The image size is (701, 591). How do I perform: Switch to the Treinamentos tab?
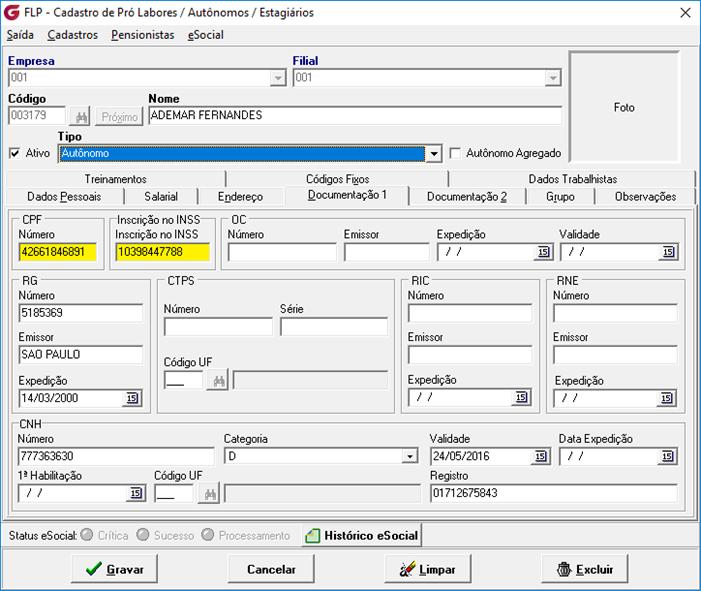click(x=116, y=179)
